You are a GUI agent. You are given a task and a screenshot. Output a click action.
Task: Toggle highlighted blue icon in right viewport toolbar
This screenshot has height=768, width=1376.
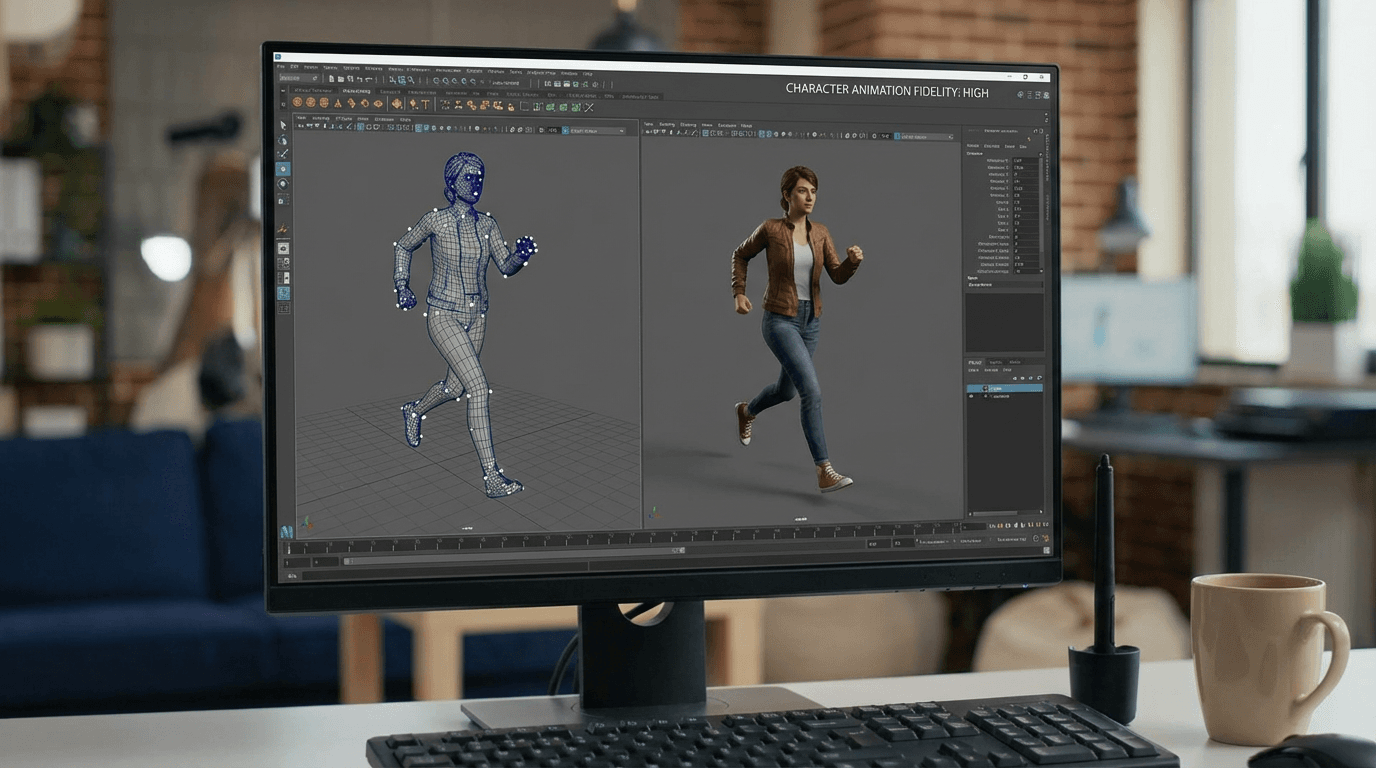pos(897,136)
